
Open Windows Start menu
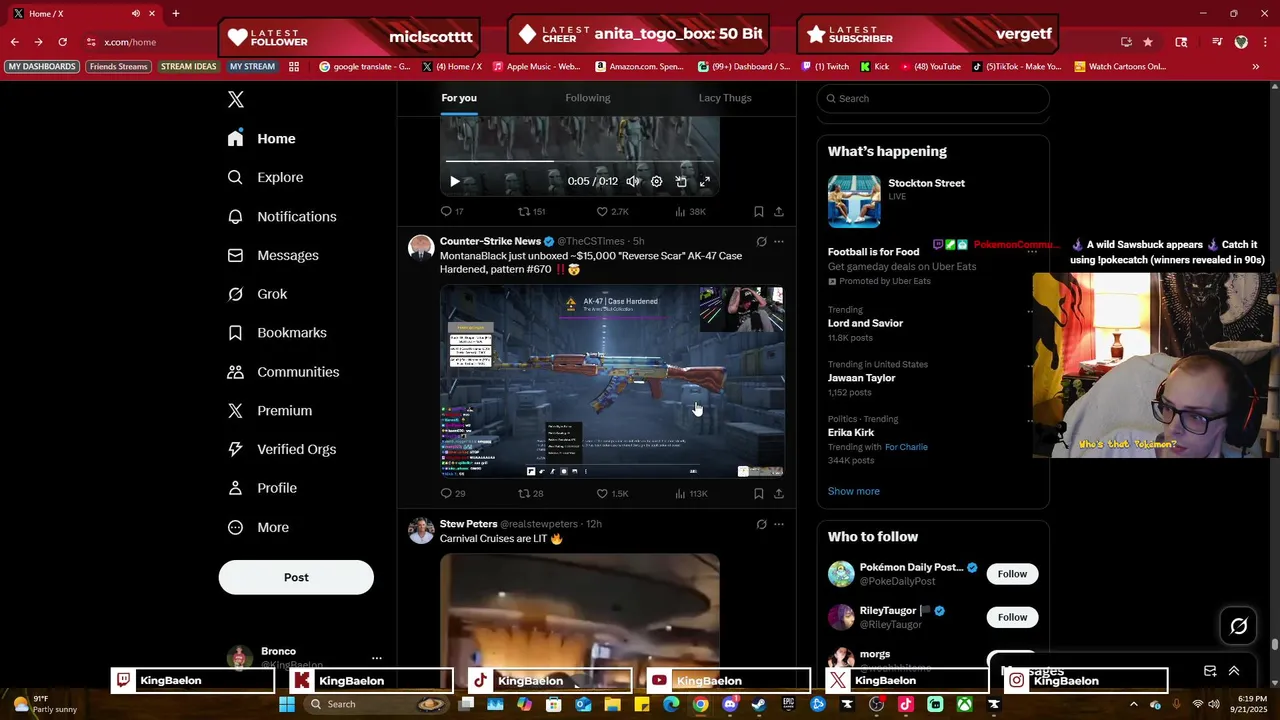tap(287, 704)
